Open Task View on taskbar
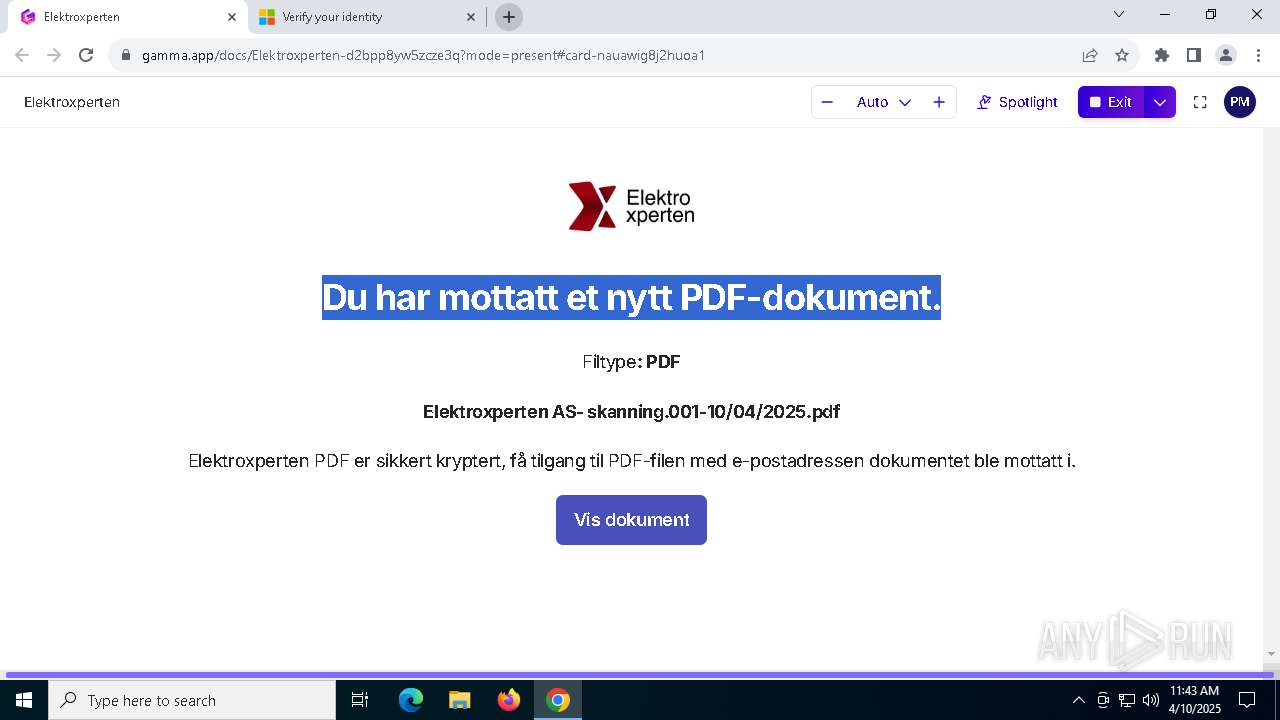Image resolution: width=1280 pixels, height=720 pixels. [x=360, y=700]
